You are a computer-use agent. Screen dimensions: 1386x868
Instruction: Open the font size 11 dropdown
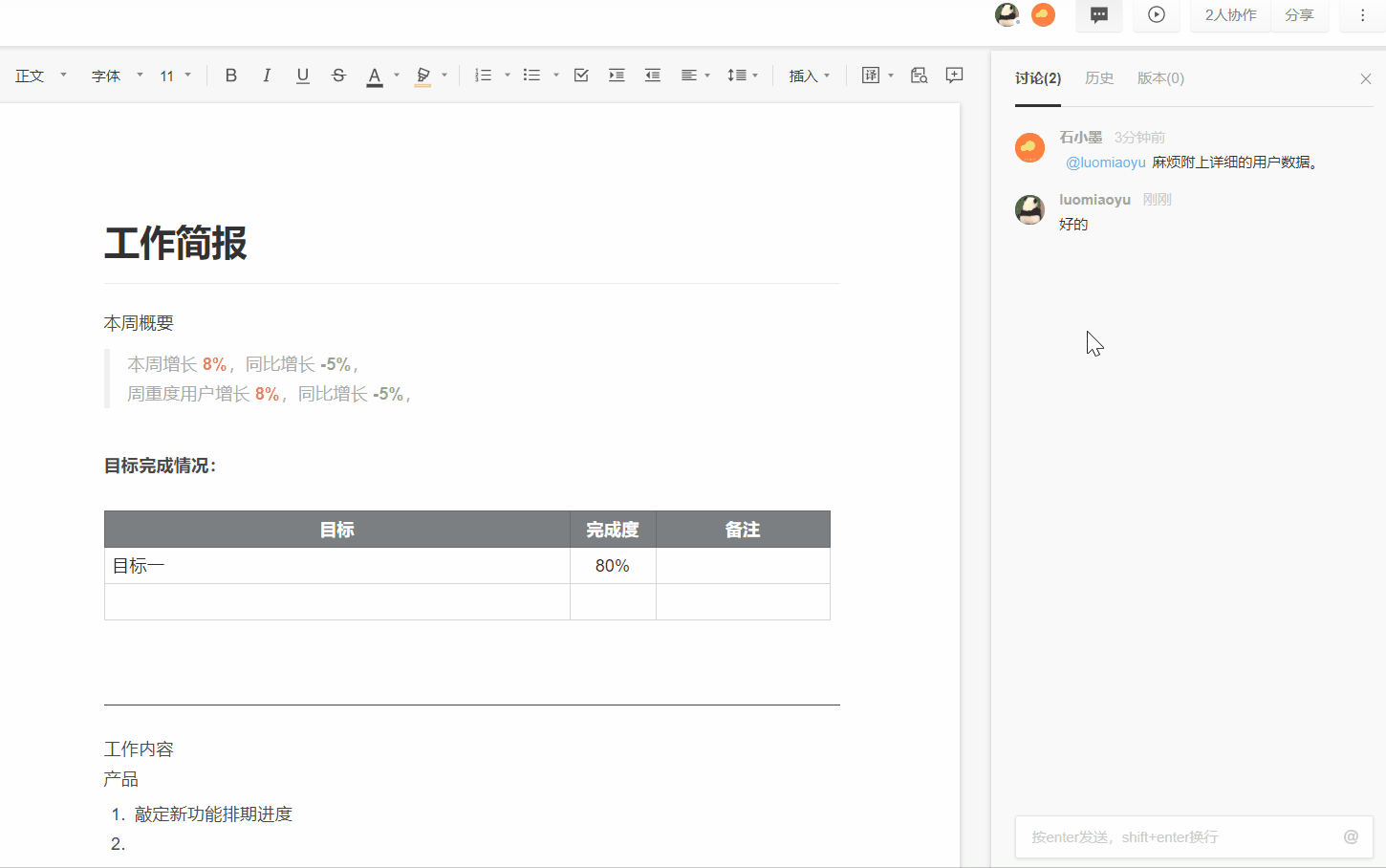pyautogui.click(x=176, y=76)
